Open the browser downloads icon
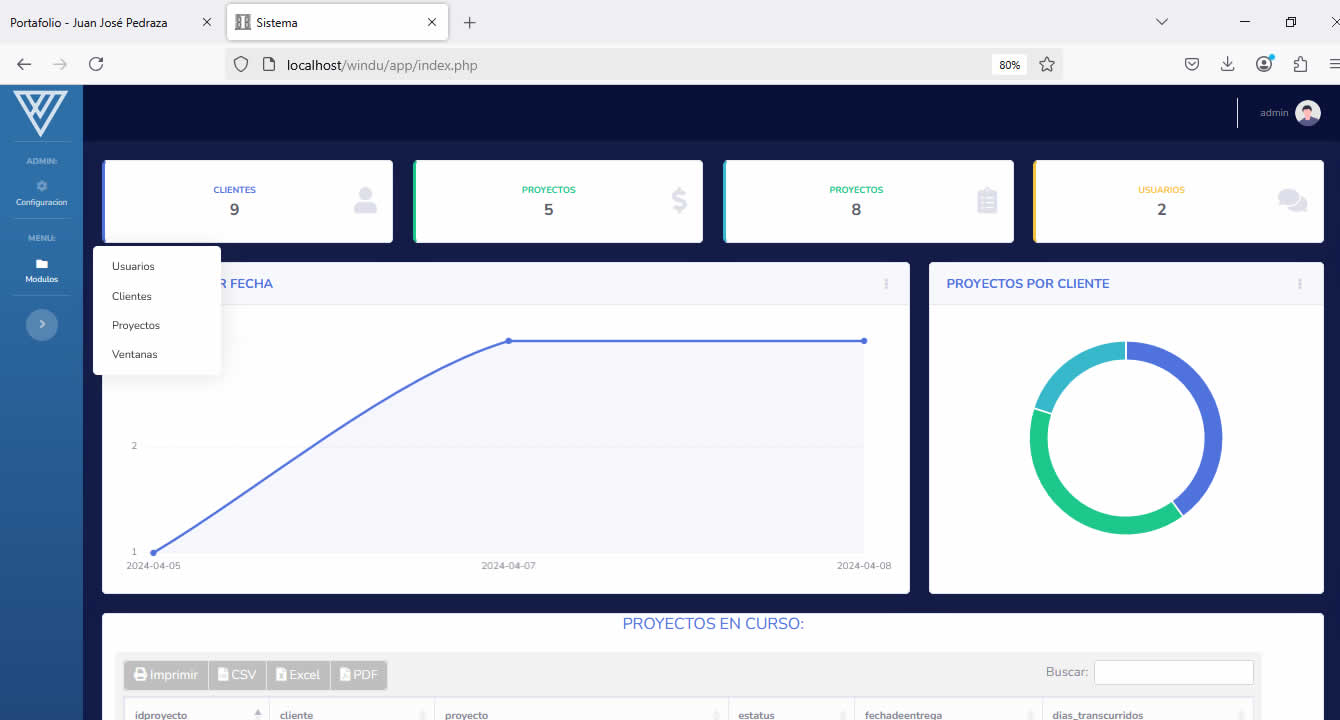Screen dimensions: 1340x720 point(1228,64)
